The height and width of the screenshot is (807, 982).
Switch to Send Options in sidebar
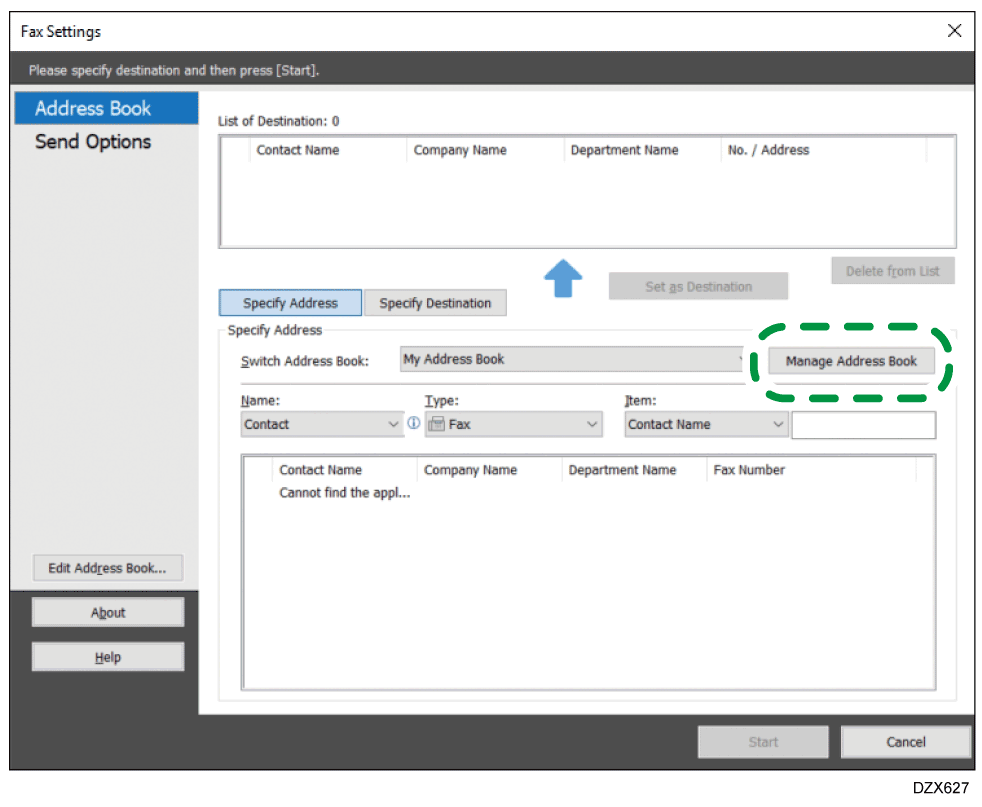point(93,142)
